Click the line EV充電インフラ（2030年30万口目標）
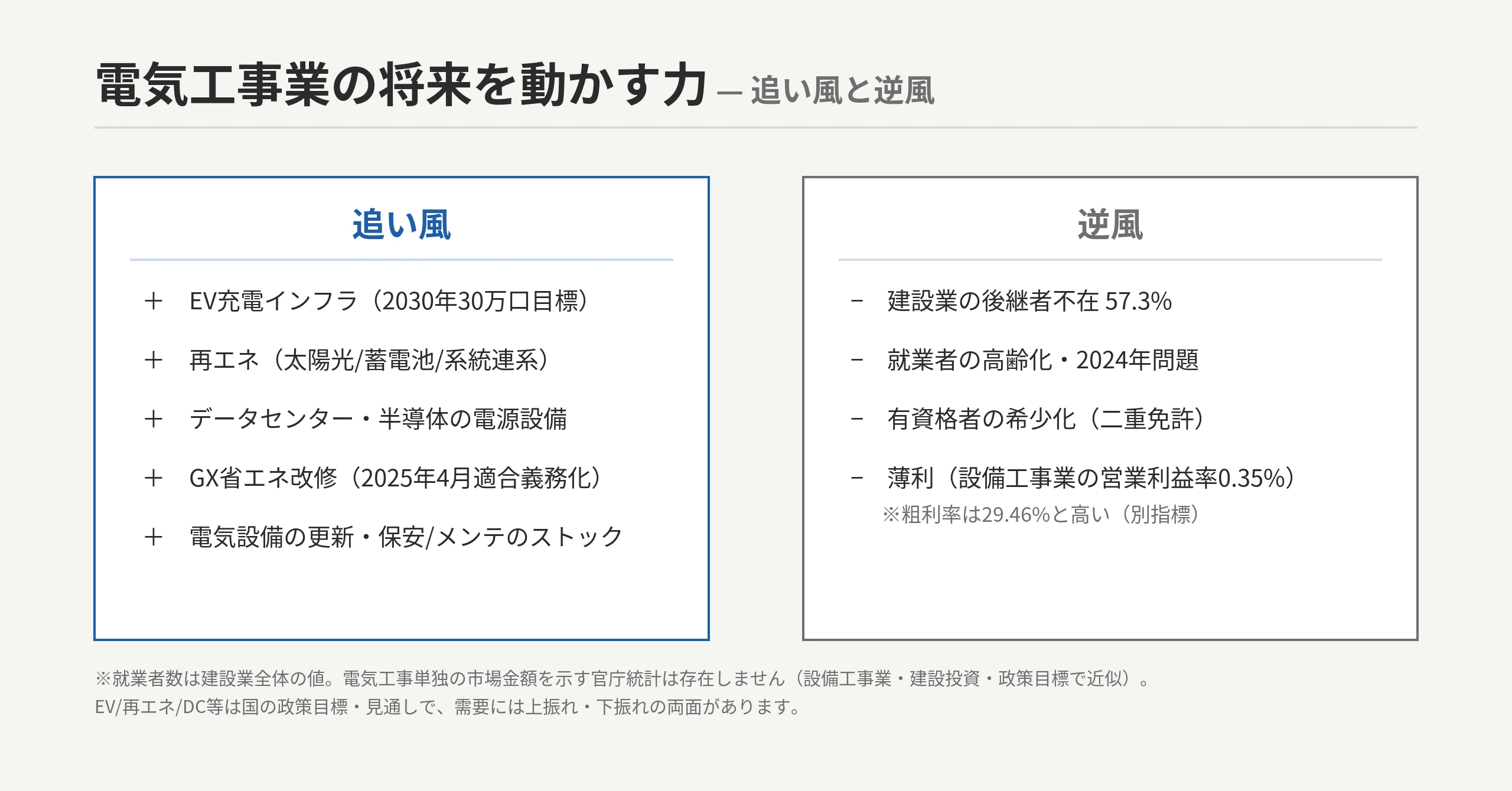This screenshot has width=1512, height=791. 390,301
